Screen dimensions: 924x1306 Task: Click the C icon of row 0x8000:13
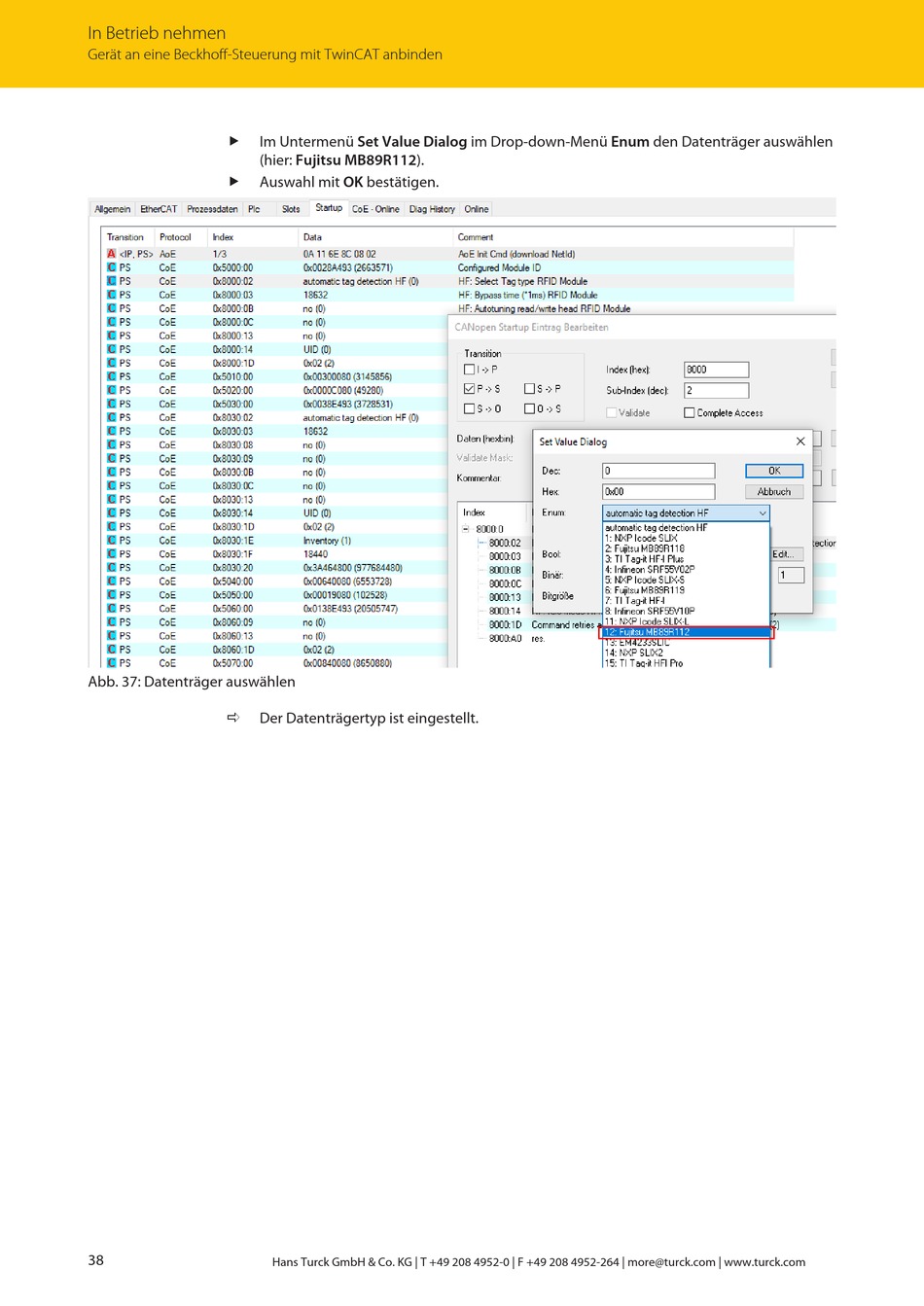pos(111,335)
